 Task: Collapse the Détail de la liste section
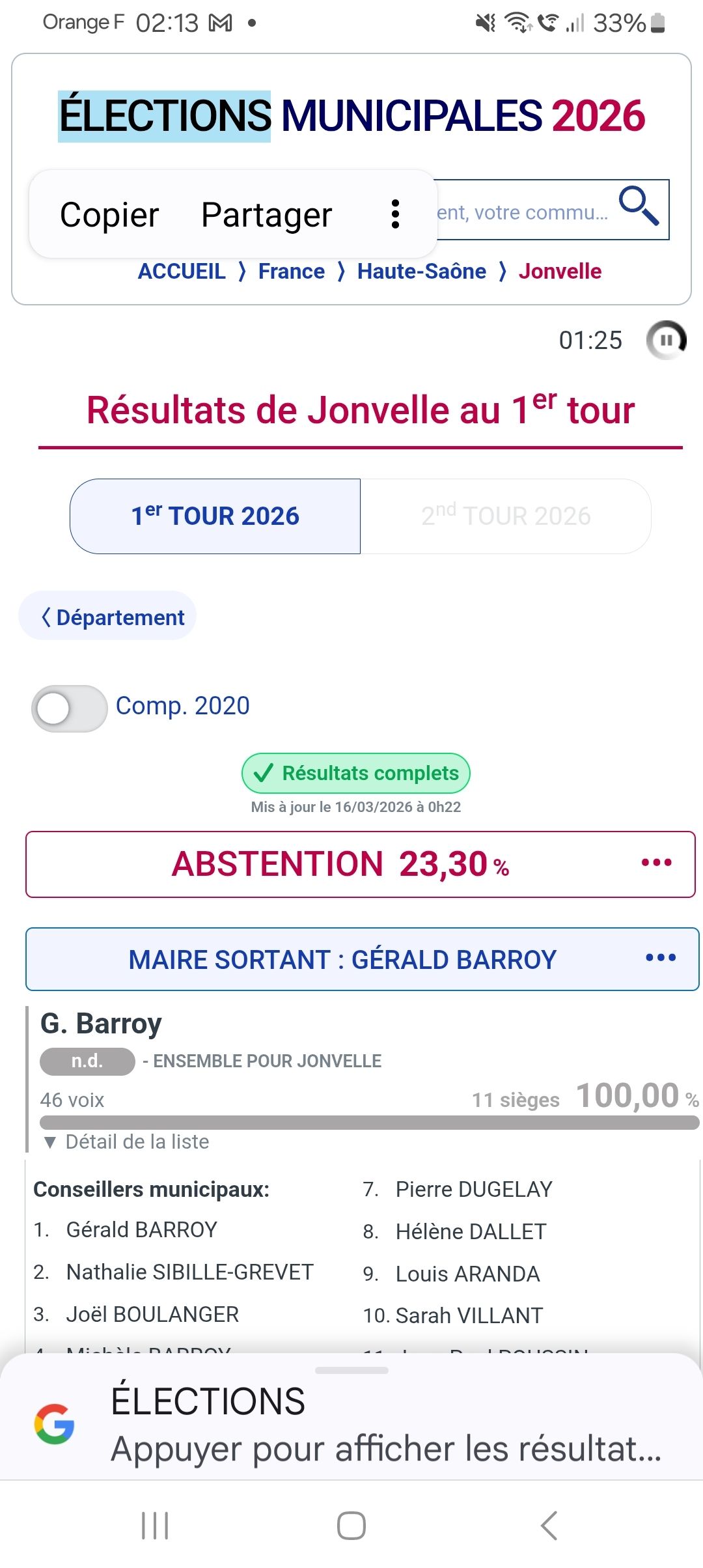pos(127,1141)
